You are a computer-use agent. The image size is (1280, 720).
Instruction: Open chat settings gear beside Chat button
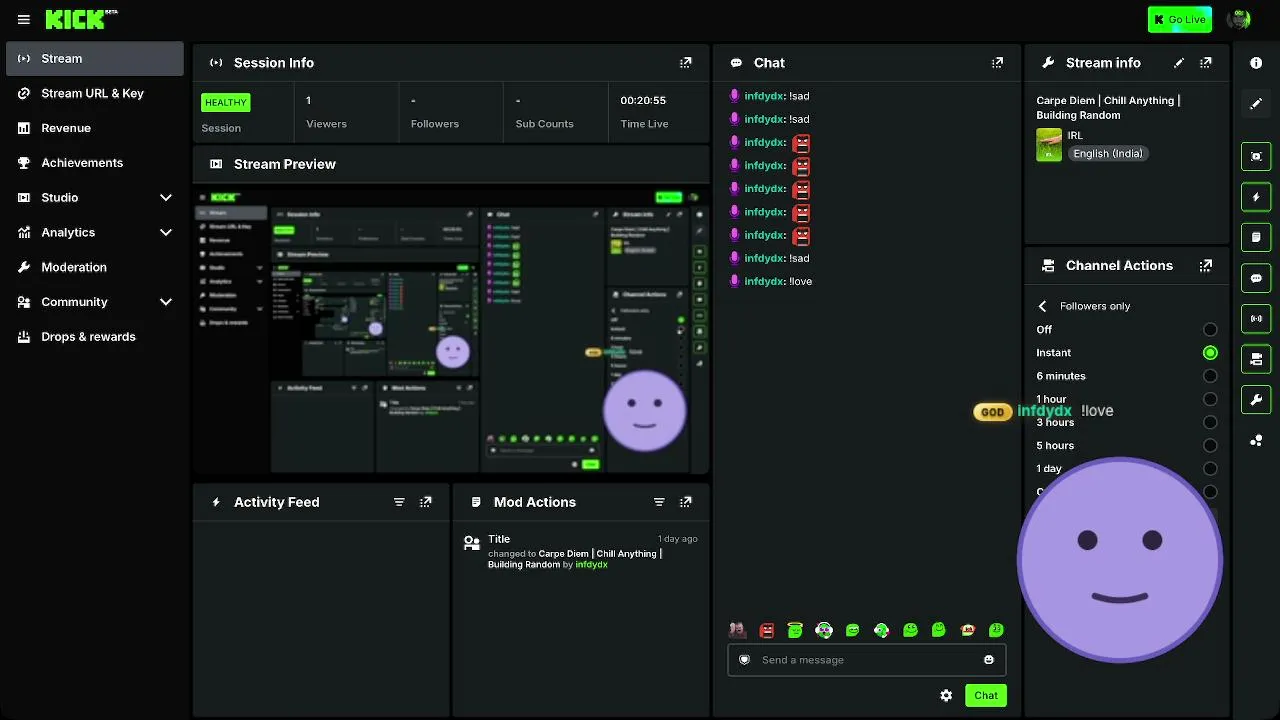point(946,696)
